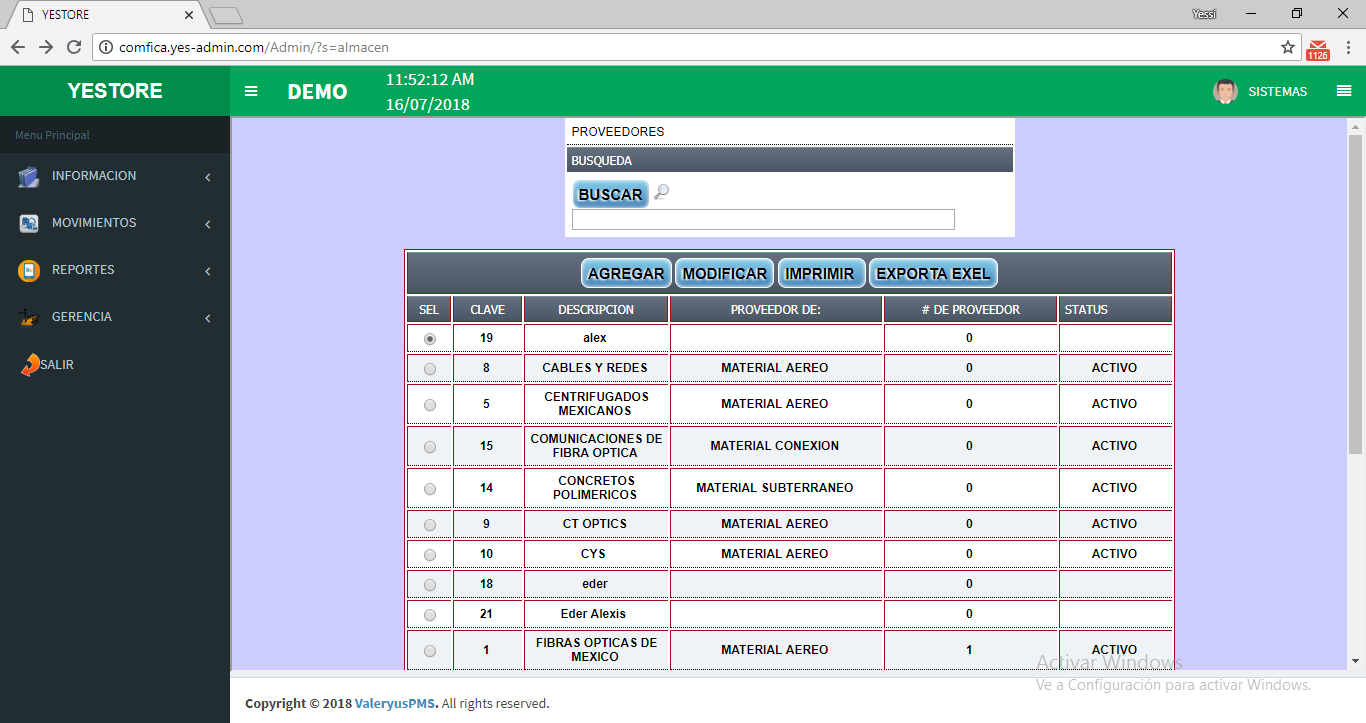Viewport: 1366px width, 723px height.
Task: Expand the INFORMACION menu chevron
Action: coord(208,177)
